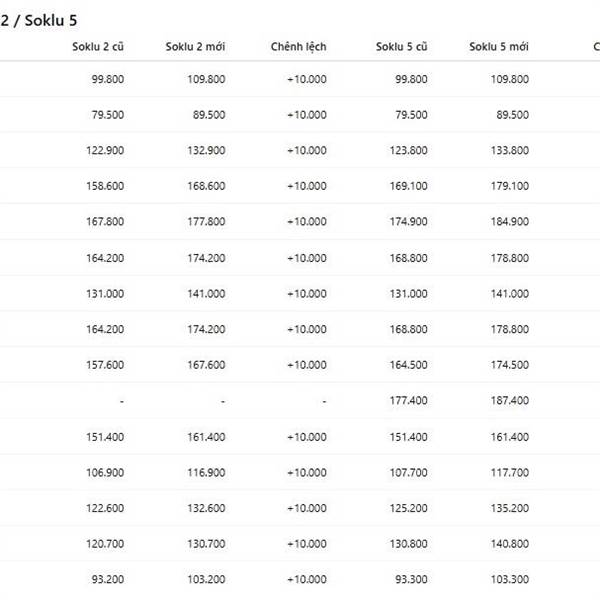600x600 pixels.
Task: Click the cell showing 122.900
Action: click(x=106, y=151)
